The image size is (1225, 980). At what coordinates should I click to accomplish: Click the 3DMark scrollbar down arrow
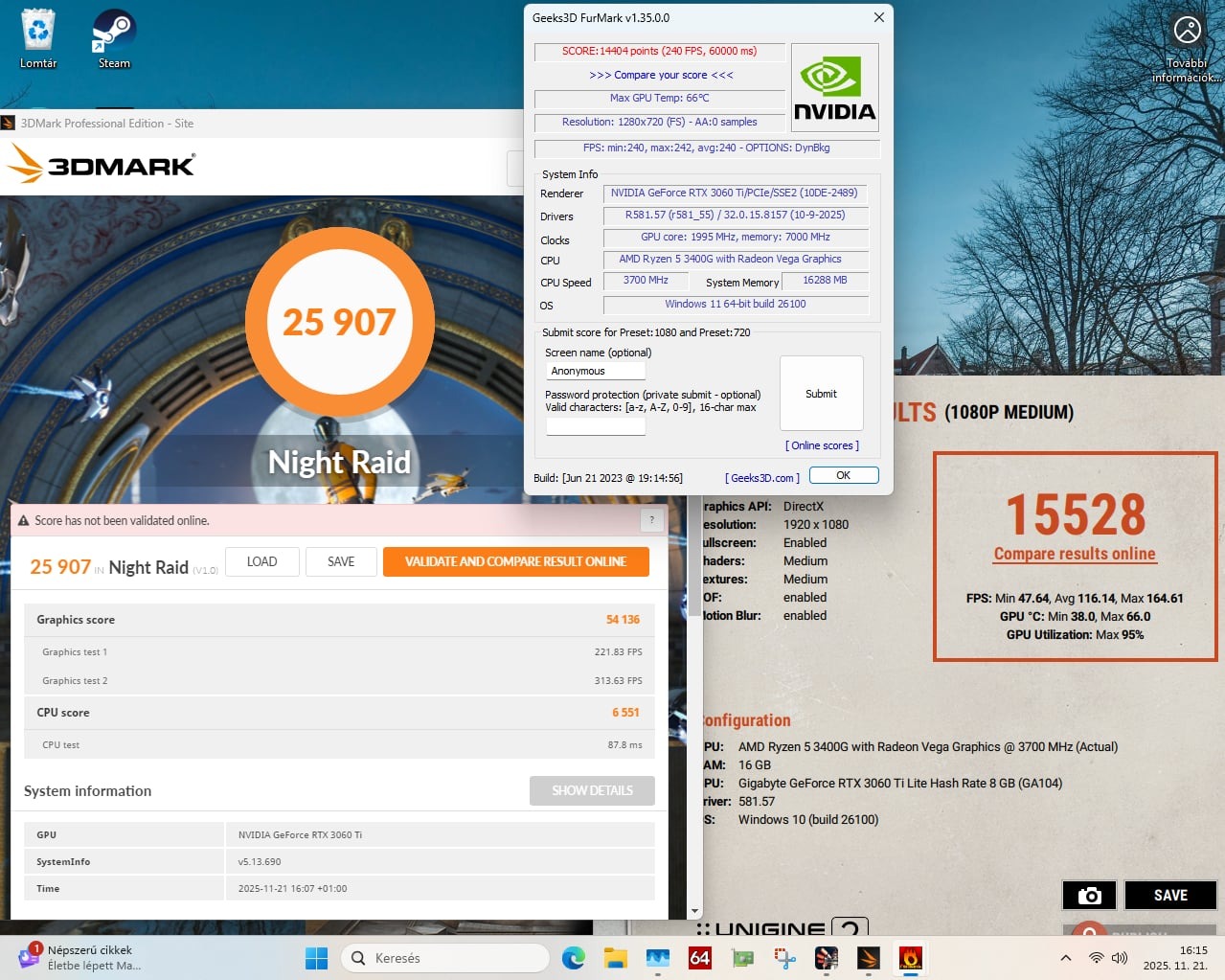click(x=694, y=912)
